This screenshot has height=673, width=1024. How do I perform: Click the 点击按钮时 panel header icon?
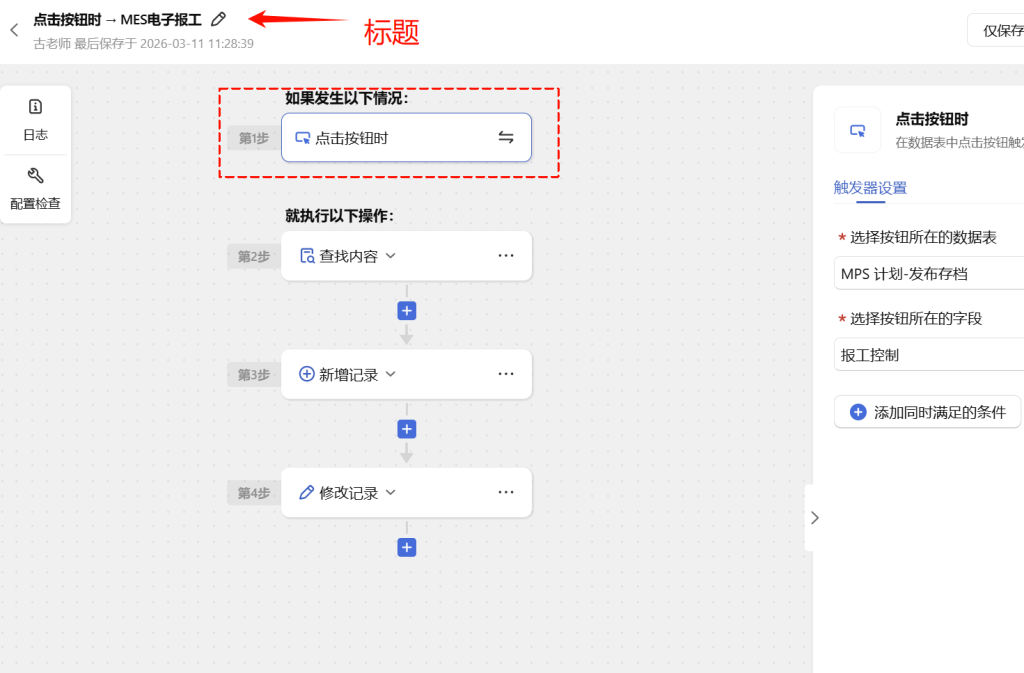[x=857, y=130]
